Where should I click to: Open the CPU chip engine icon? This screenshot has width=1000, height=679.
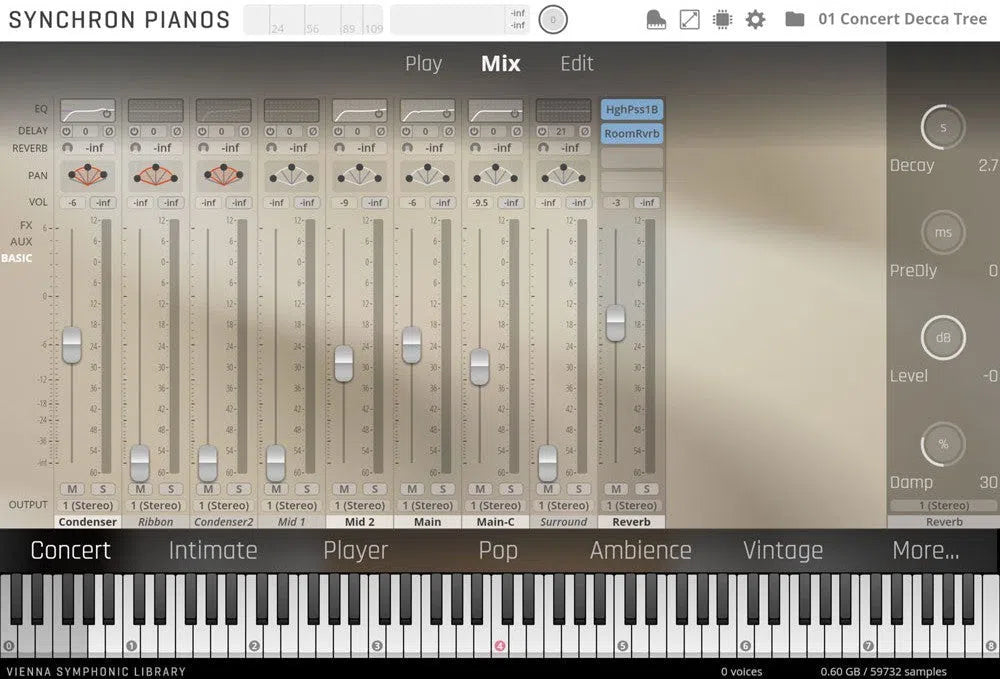(x=722, y=19)
